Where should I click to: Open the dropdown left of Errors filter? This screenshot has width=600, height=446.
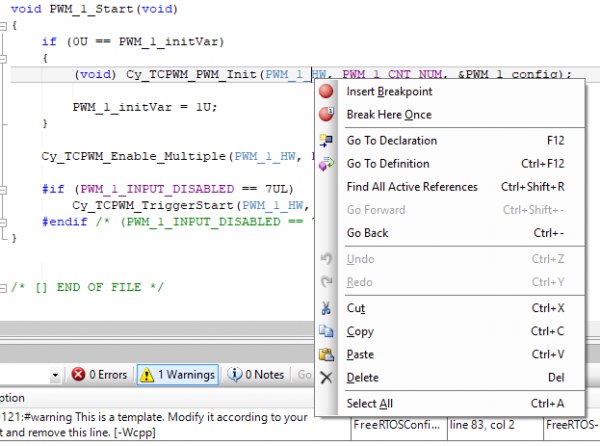56,375
